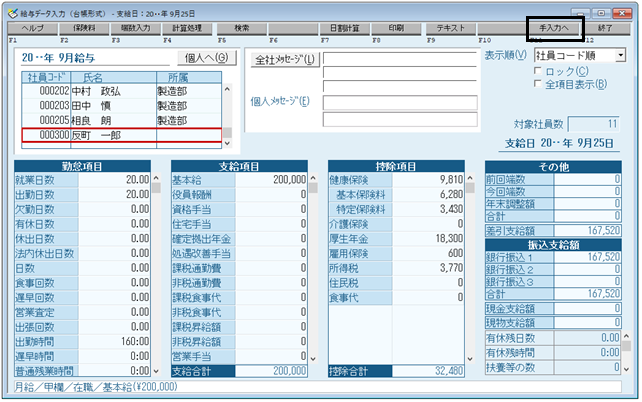The image size is (642, 402).
Task: Click the 健康保険 value 9,810
Action: tap(428, 180)
